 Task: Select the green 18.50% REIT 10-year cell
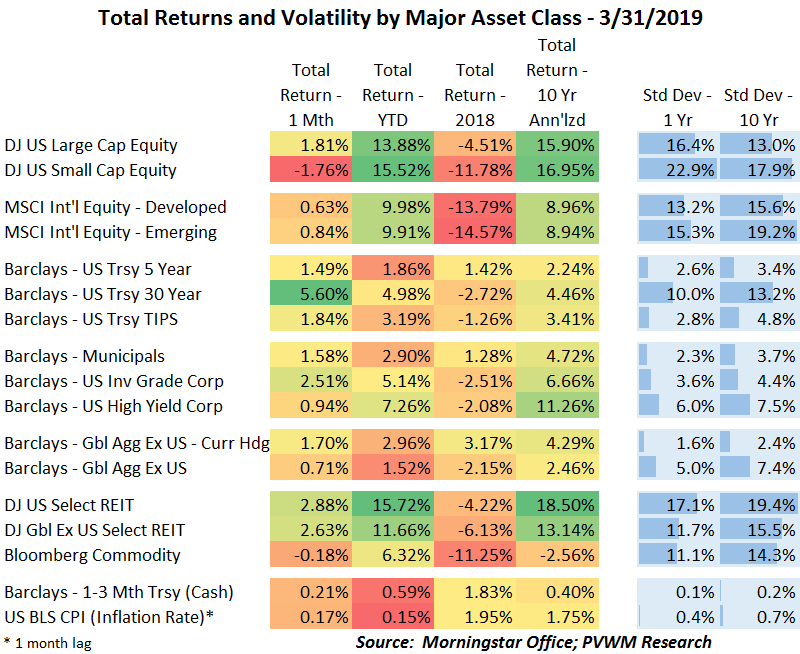click(557, 505)
